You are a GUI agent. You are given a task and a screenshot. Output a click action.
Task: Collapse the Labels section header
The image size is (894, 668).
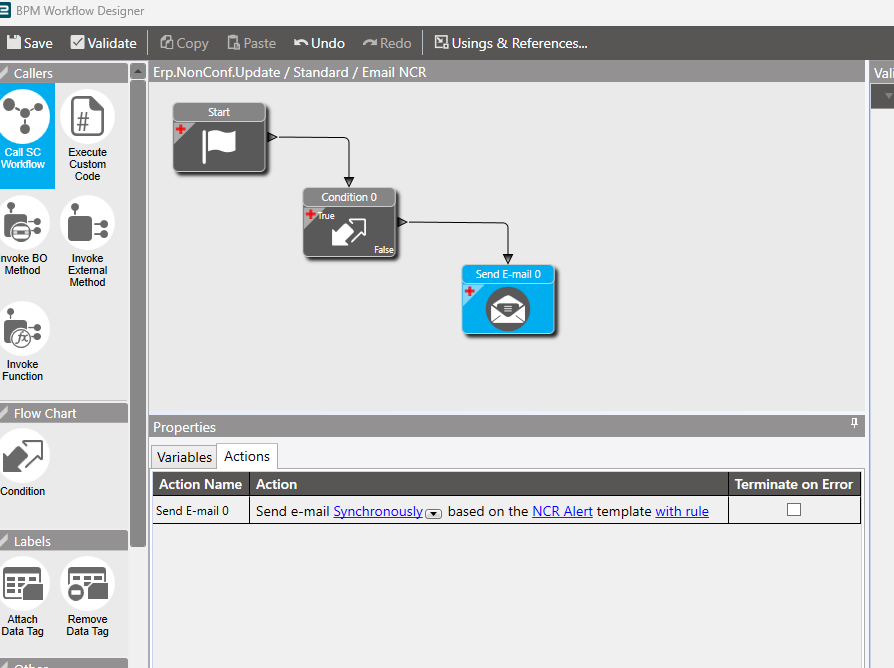tap(64, 541)
